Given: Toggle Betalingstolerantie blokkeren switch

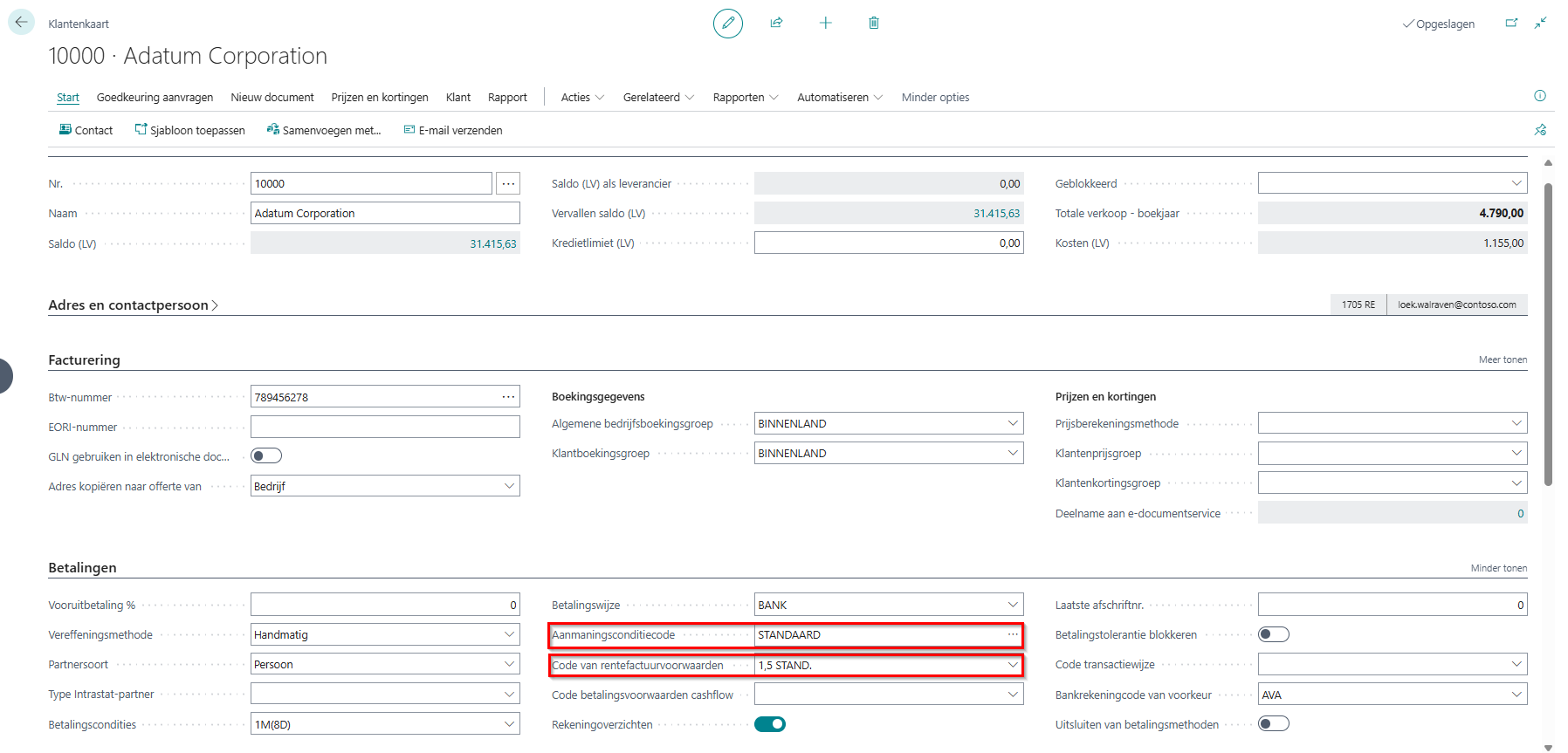Looking at the screenshot, I should pyautogui.click(x=1274, y=634).
